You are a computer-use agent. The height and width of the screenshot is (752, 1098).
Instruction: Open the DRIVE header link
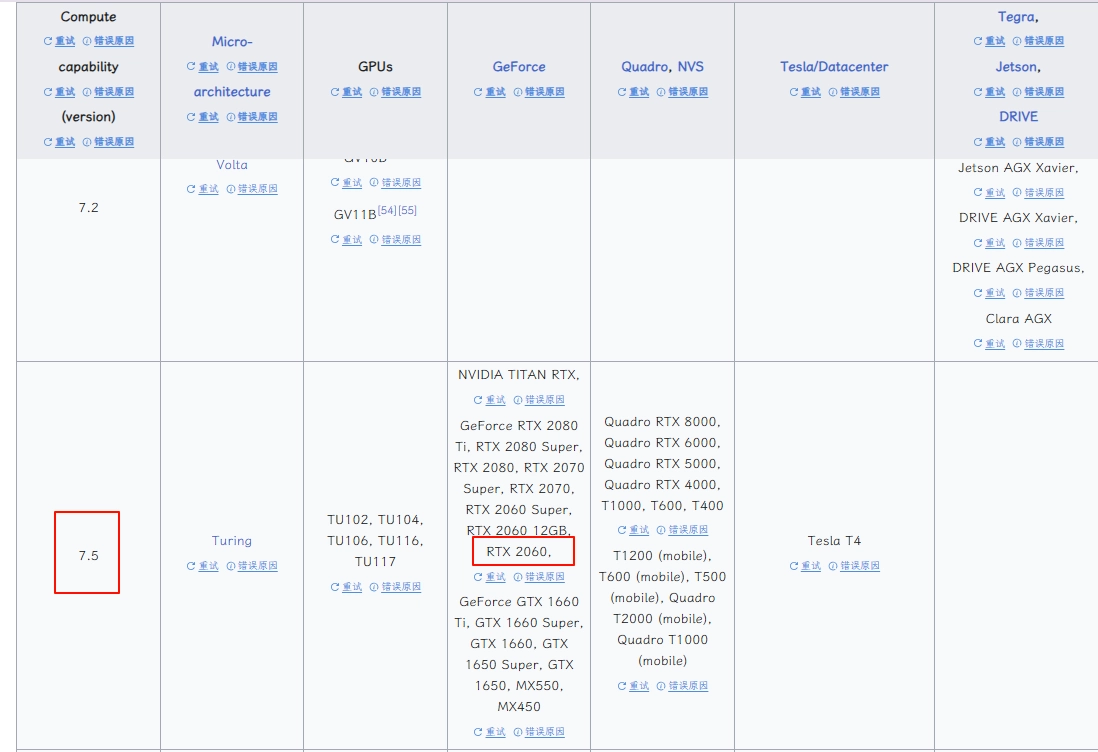point(1018,117)
